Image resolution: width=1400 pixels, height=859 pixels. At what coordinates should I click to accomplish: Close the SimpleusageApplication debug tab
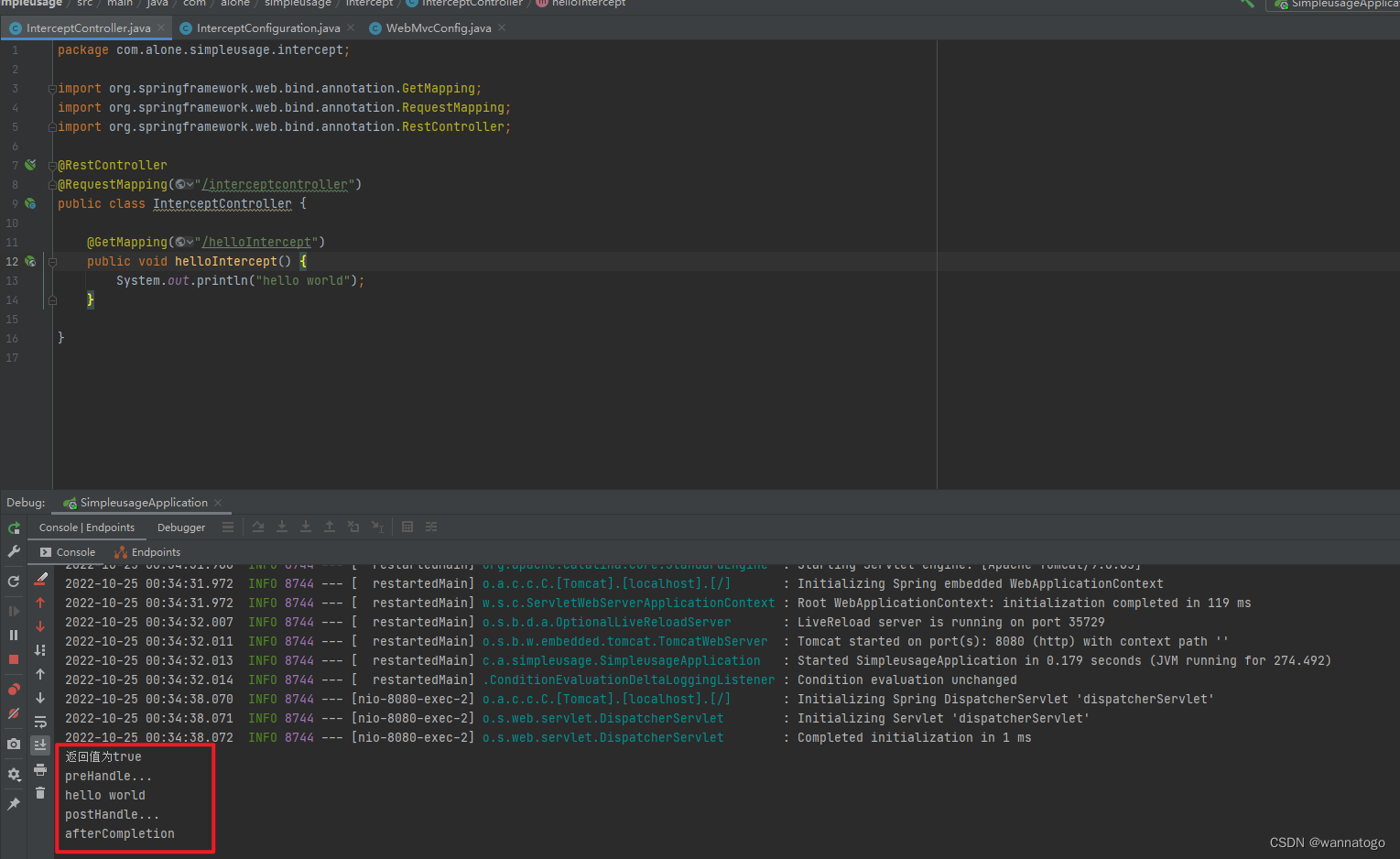[x=218, y=503]
